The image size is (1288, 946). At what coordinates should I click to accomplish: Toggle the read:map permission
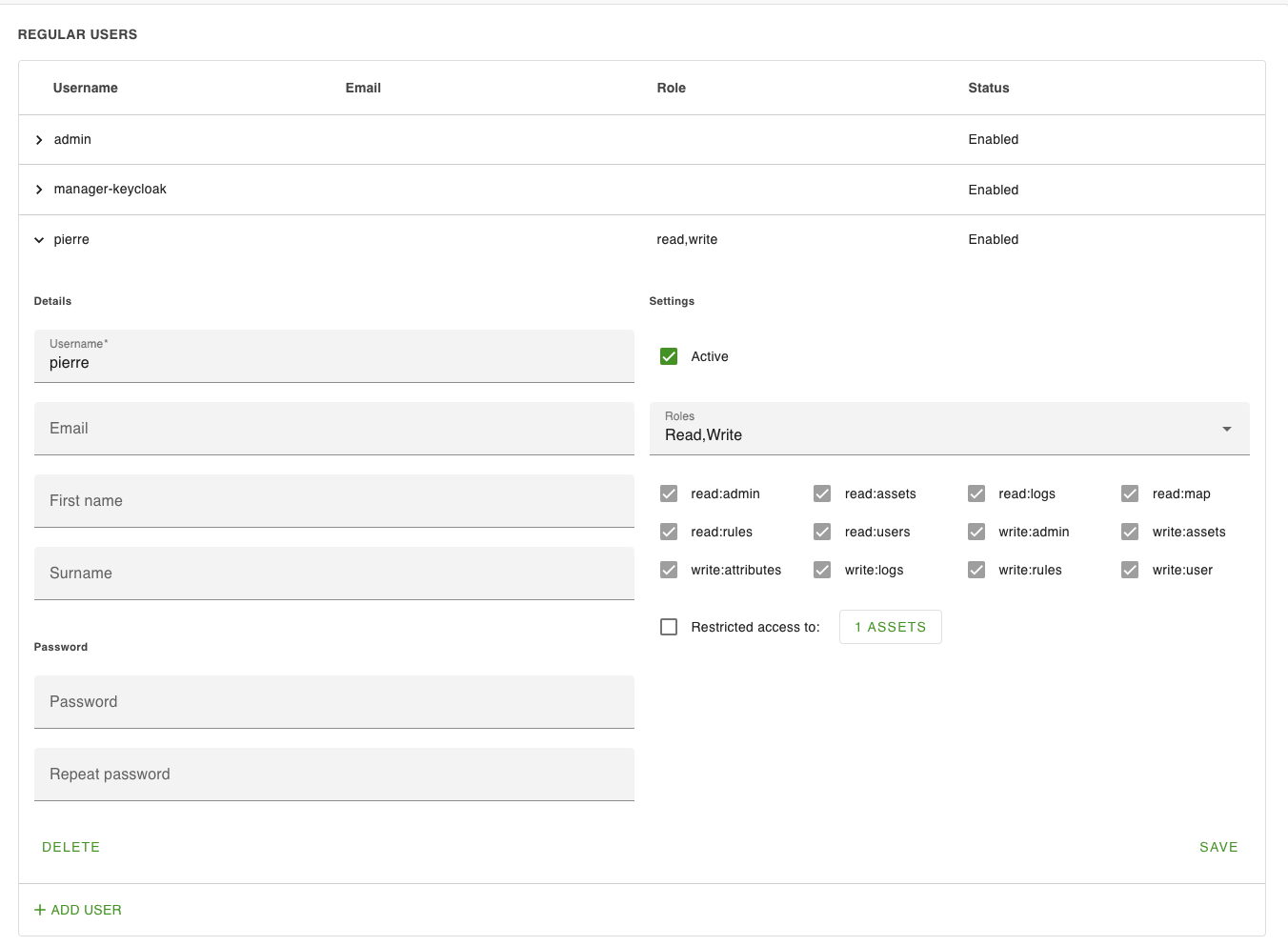[x=1130, y=493]
